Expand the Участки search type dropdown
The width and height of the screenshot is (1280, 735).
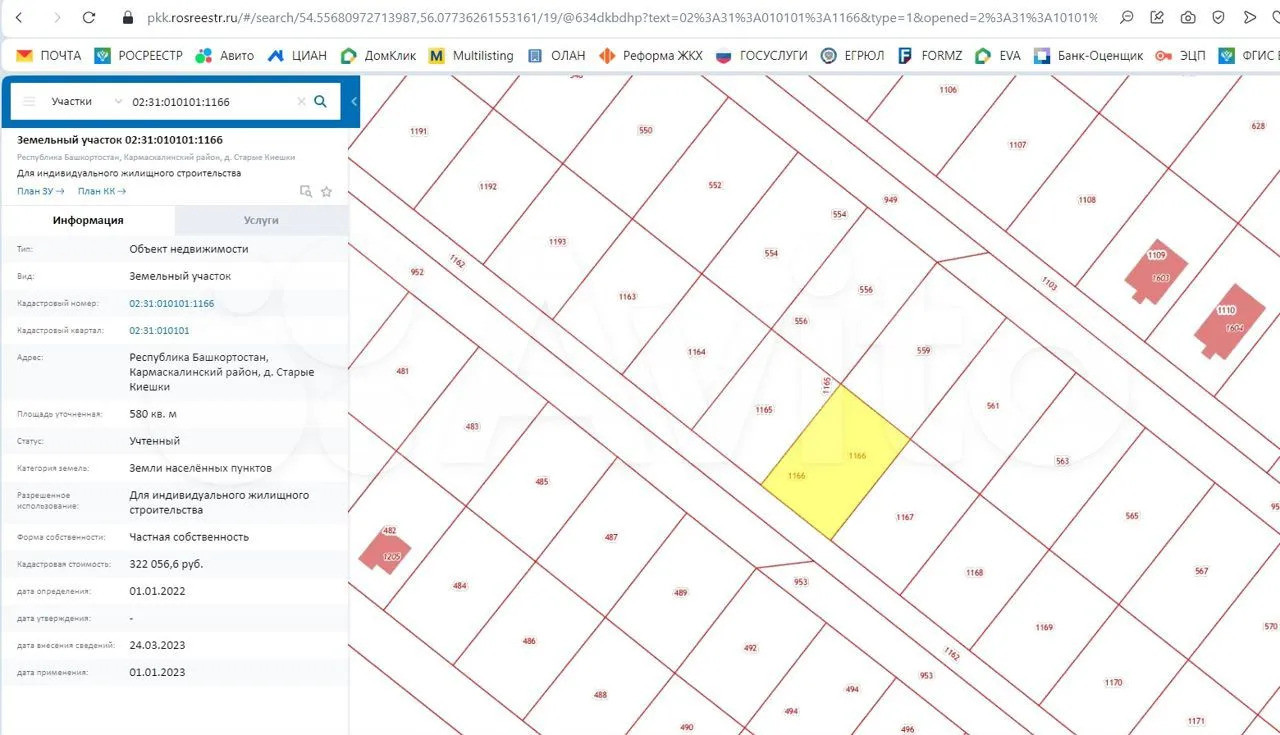pyautogui.click(x=87, y=101)
